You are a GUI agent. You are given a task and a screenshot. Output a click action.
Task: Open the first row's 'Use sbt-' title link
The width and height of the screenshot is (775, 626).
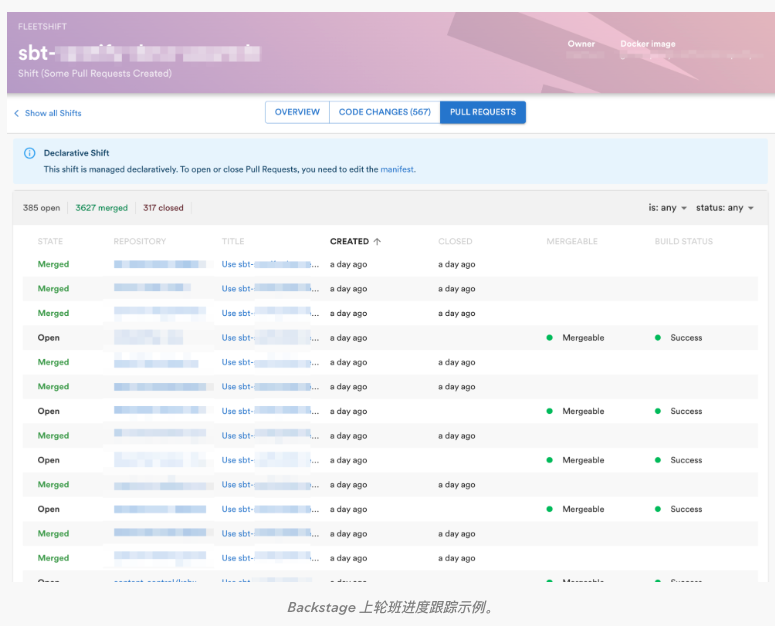[x=270, y=264]
